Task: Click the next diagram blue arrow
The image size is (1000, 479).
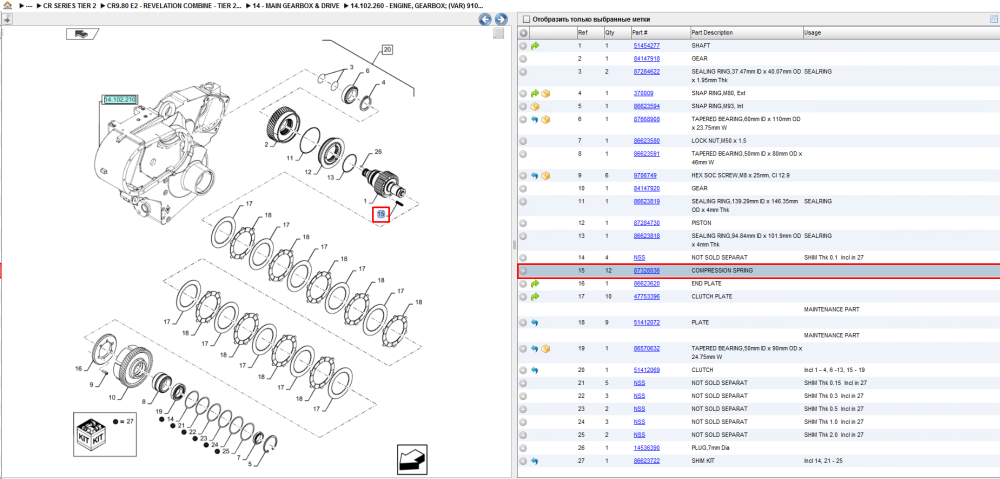Action: click(501, 19)
